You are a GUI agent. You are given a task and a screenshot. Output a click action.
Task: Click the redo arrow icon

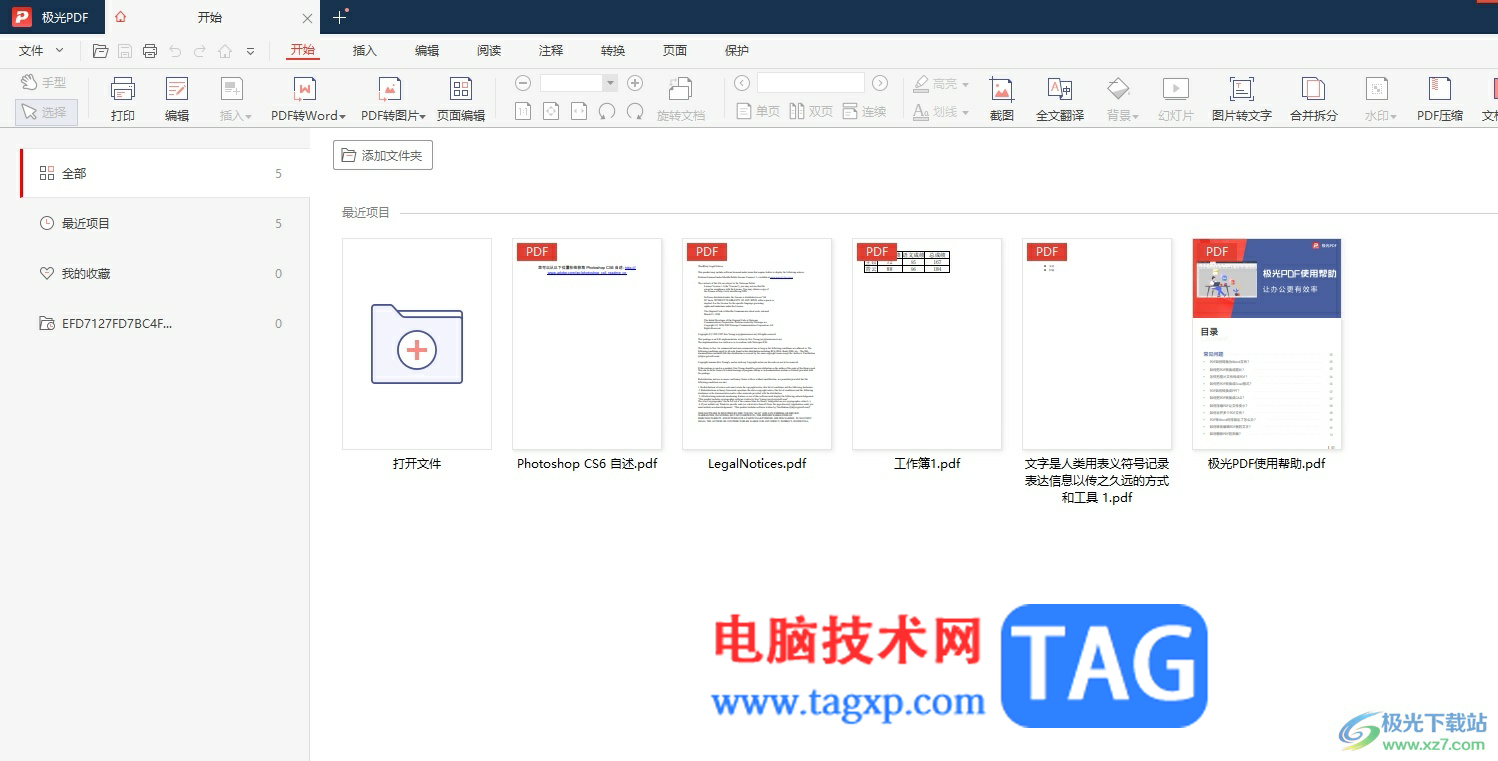[200, 51]
